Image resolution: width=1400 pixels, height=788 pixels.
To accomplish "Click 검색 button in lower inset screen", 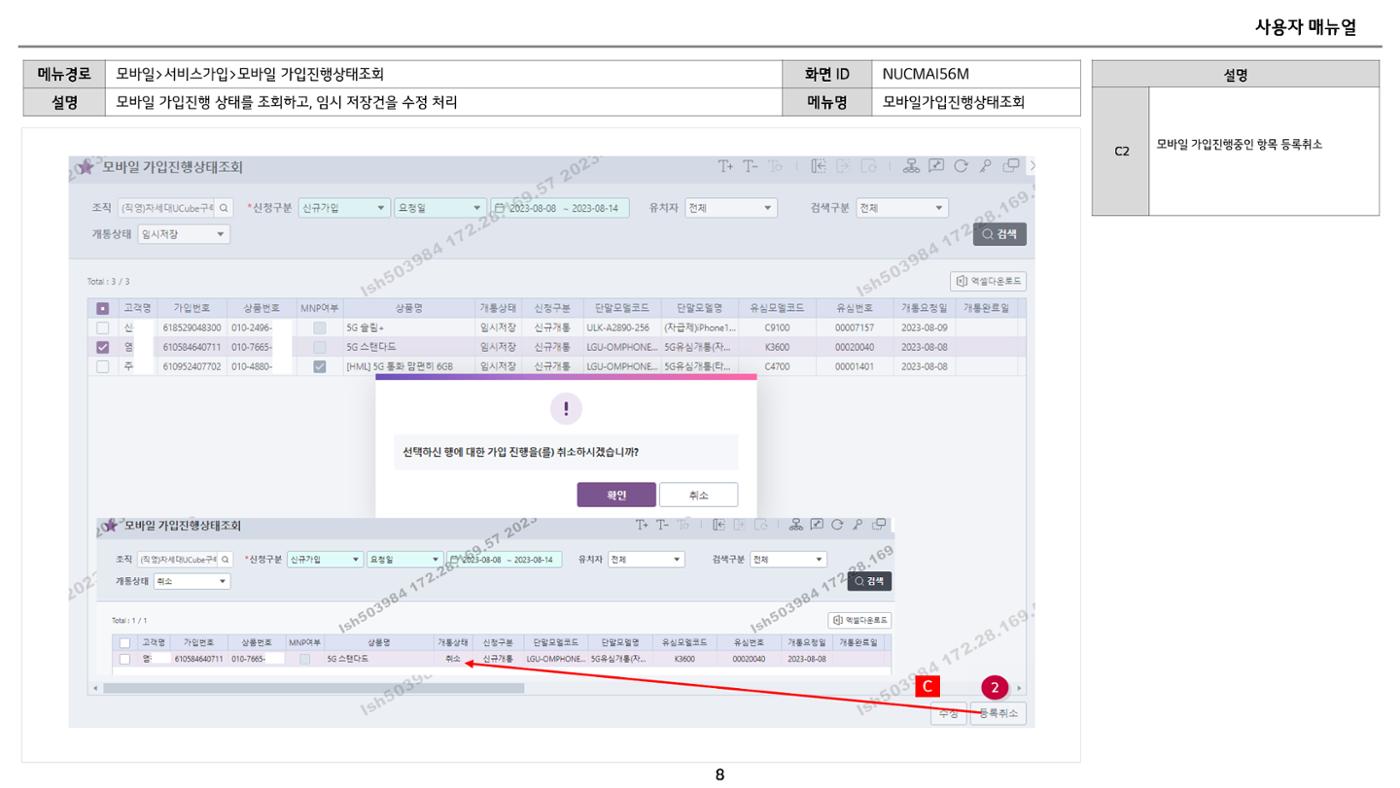I will tap(869, 581).
